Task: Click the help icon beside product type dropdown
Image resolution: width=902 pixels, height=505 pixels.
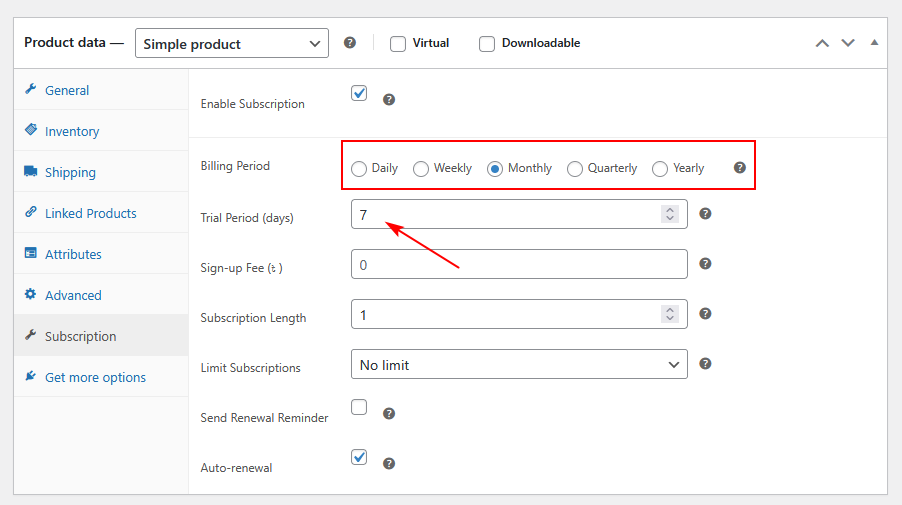Action: [x=350, y=43]
